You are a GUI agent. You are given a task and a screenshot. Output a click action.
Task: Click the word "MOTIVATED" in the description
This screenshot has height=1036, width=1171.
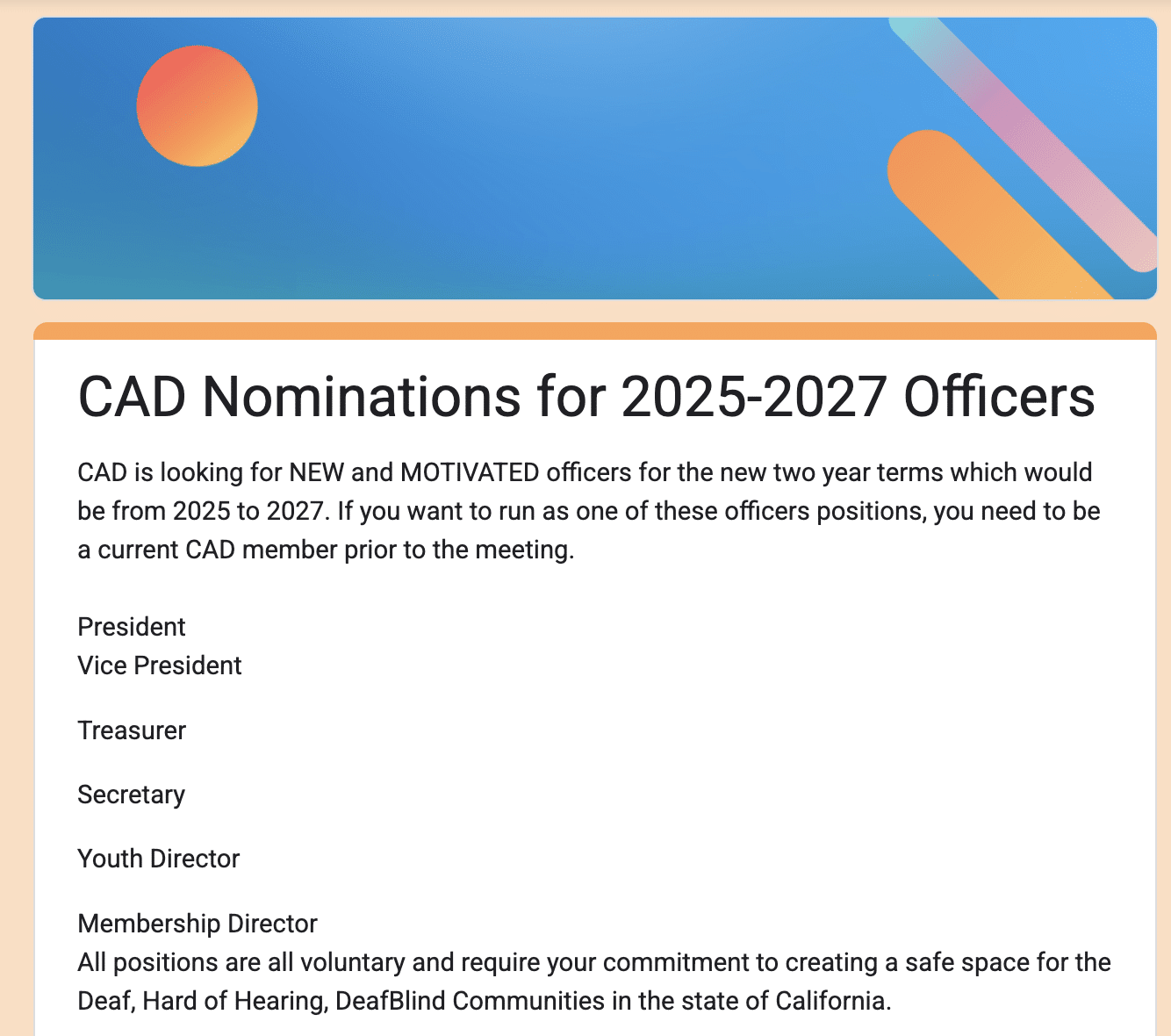[x=470, y=472]
